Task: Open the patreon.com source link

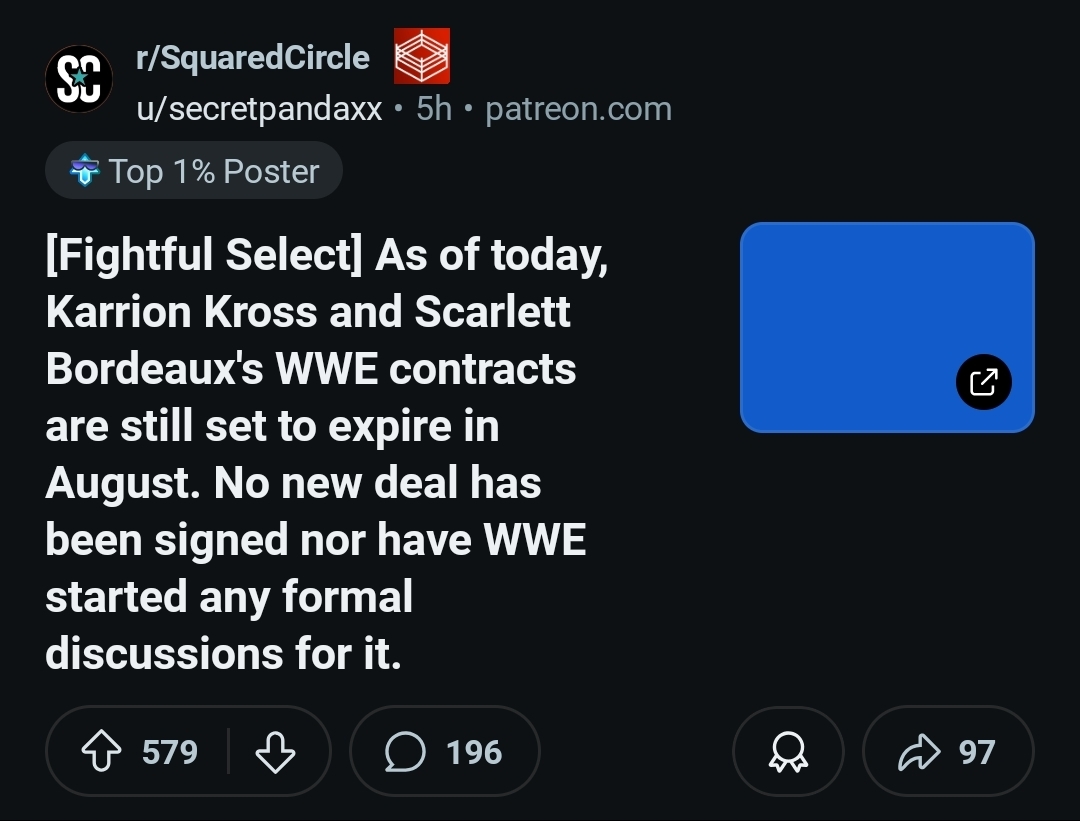Action: pyautogui.click(x=578, y=109)
